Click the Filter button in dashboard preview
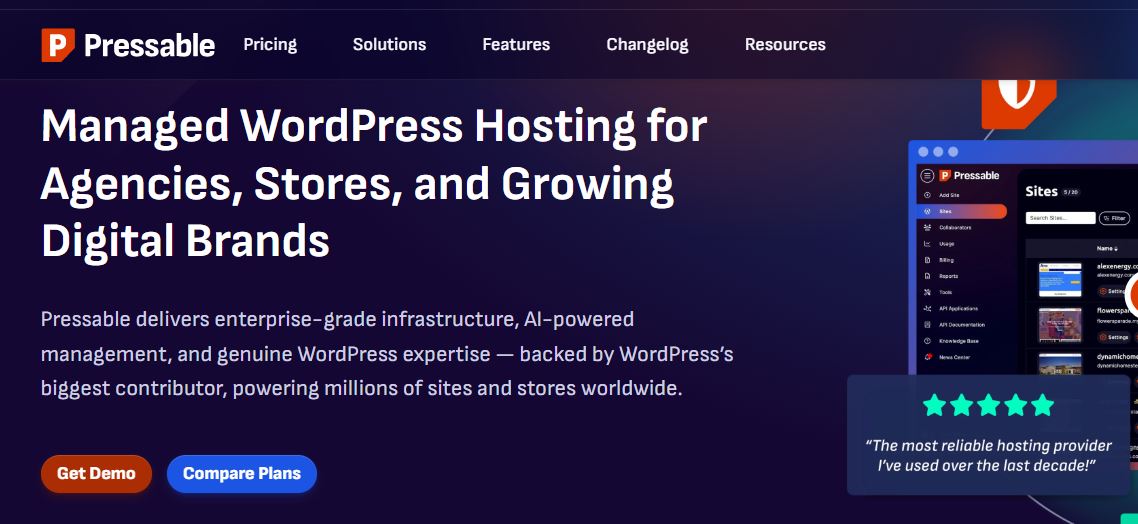1138x524 pixels. coord(1115,218)
